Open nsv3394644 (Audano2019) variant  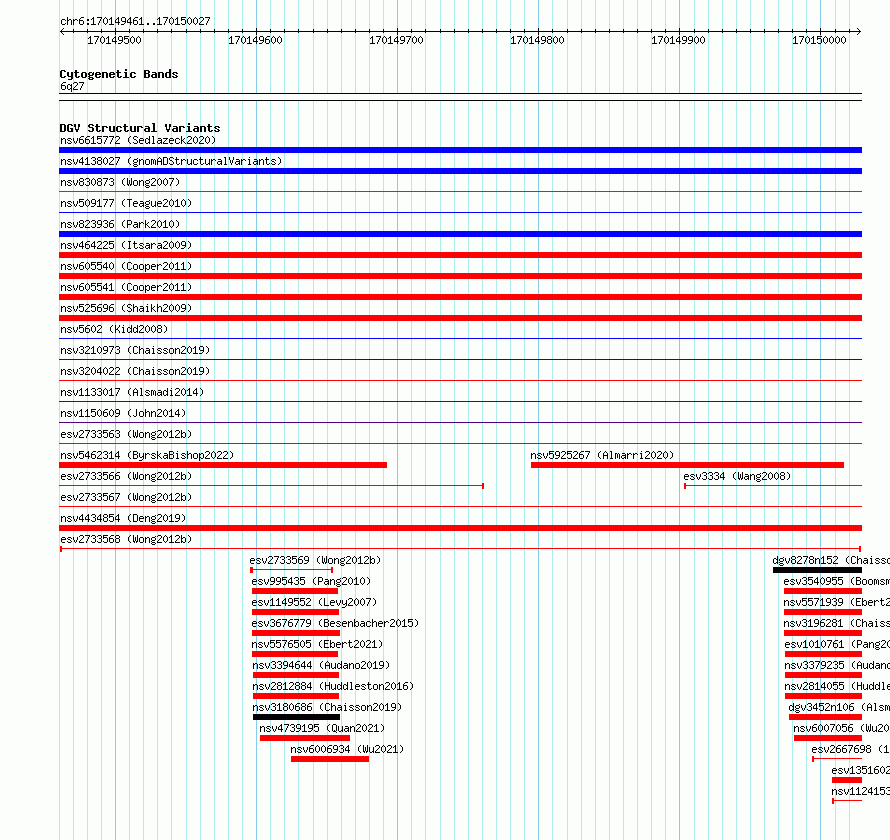(x=321, y=665)
